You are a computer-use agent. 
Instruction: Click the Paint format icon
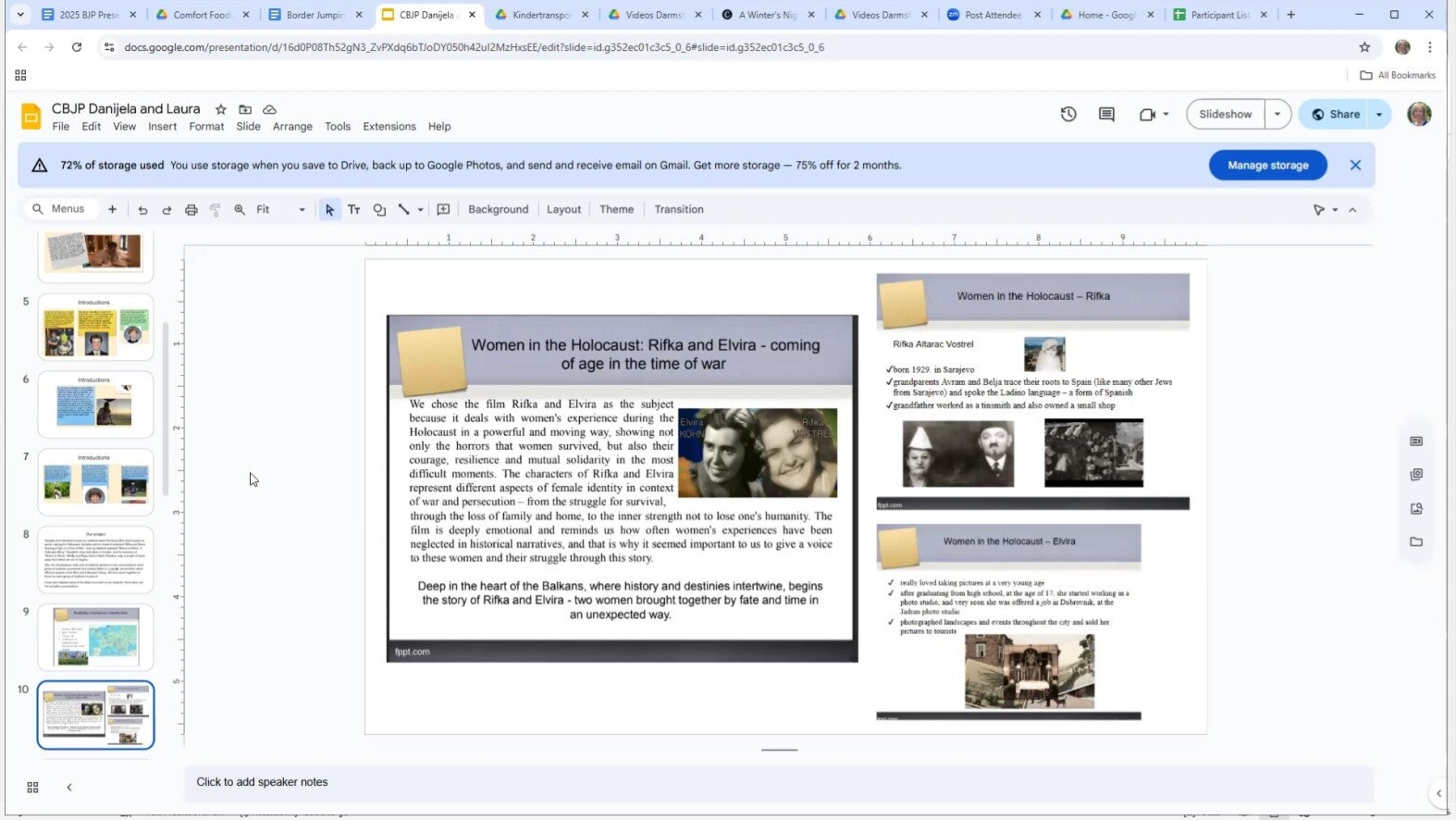(215, 210)
